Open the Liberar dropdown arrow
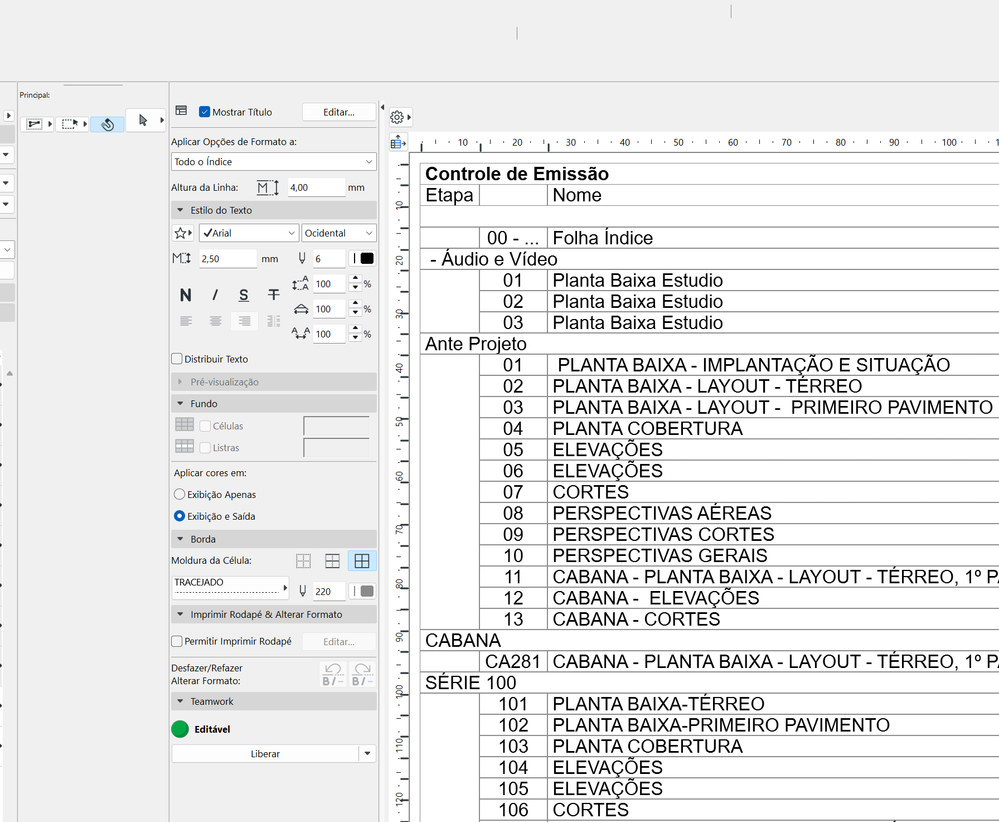 click(x=368, y=753)
